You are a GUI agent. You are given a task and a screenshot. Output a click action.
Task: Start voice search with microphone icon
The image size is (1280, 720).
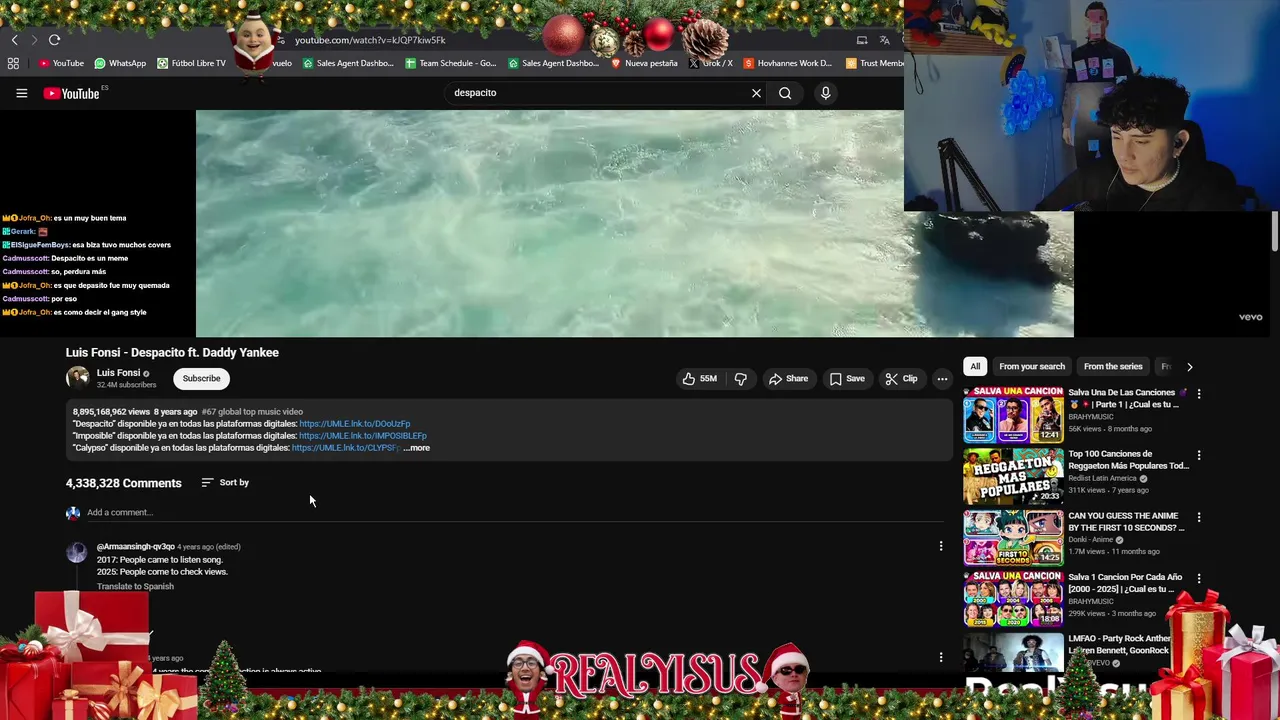coord(825,93)
